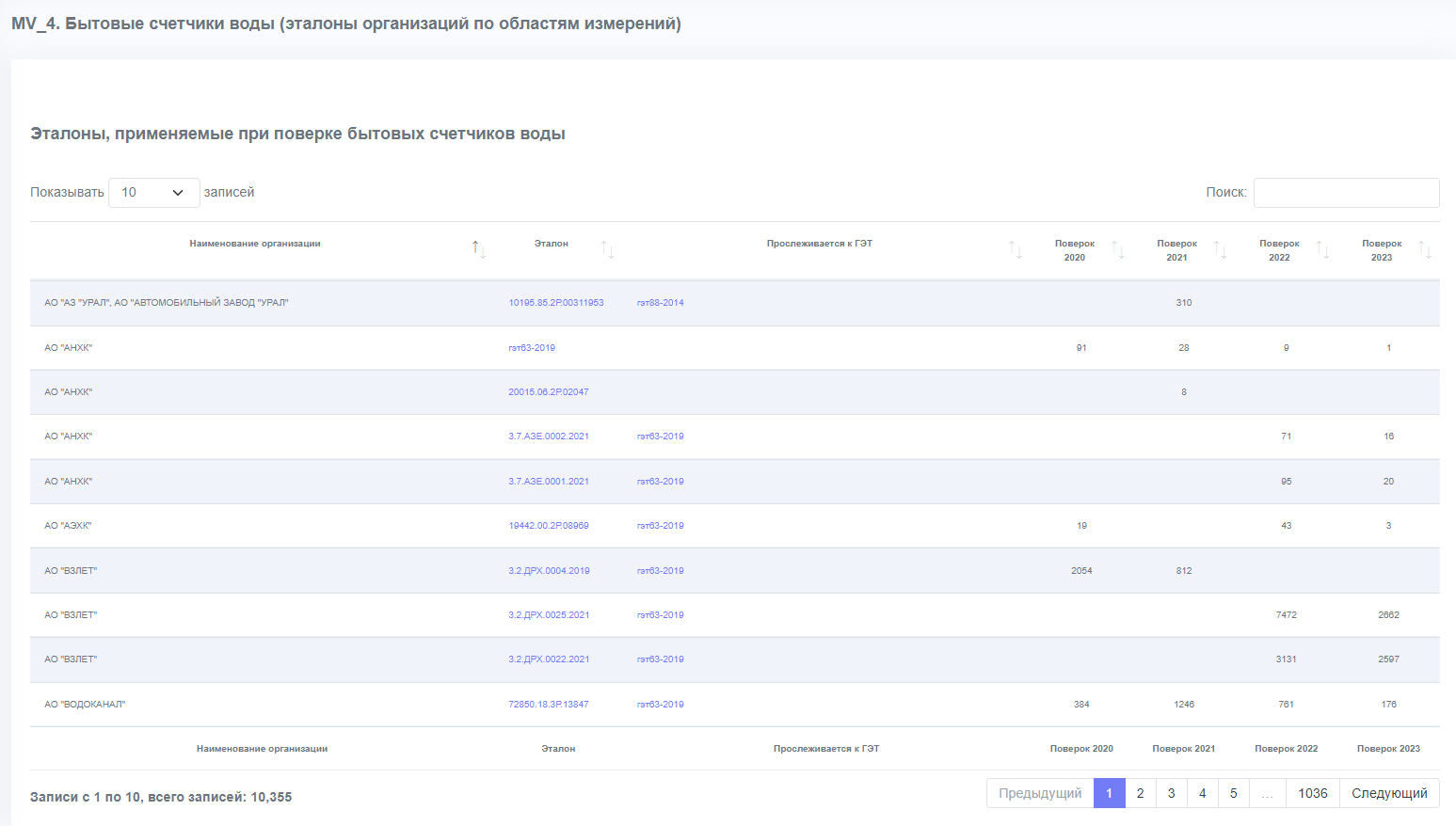Open etalon link 3.7.АЗЕ.0002.2021
Image resolution: width=1456 pixels, height=826 pixels.
[x=549, y=437]
